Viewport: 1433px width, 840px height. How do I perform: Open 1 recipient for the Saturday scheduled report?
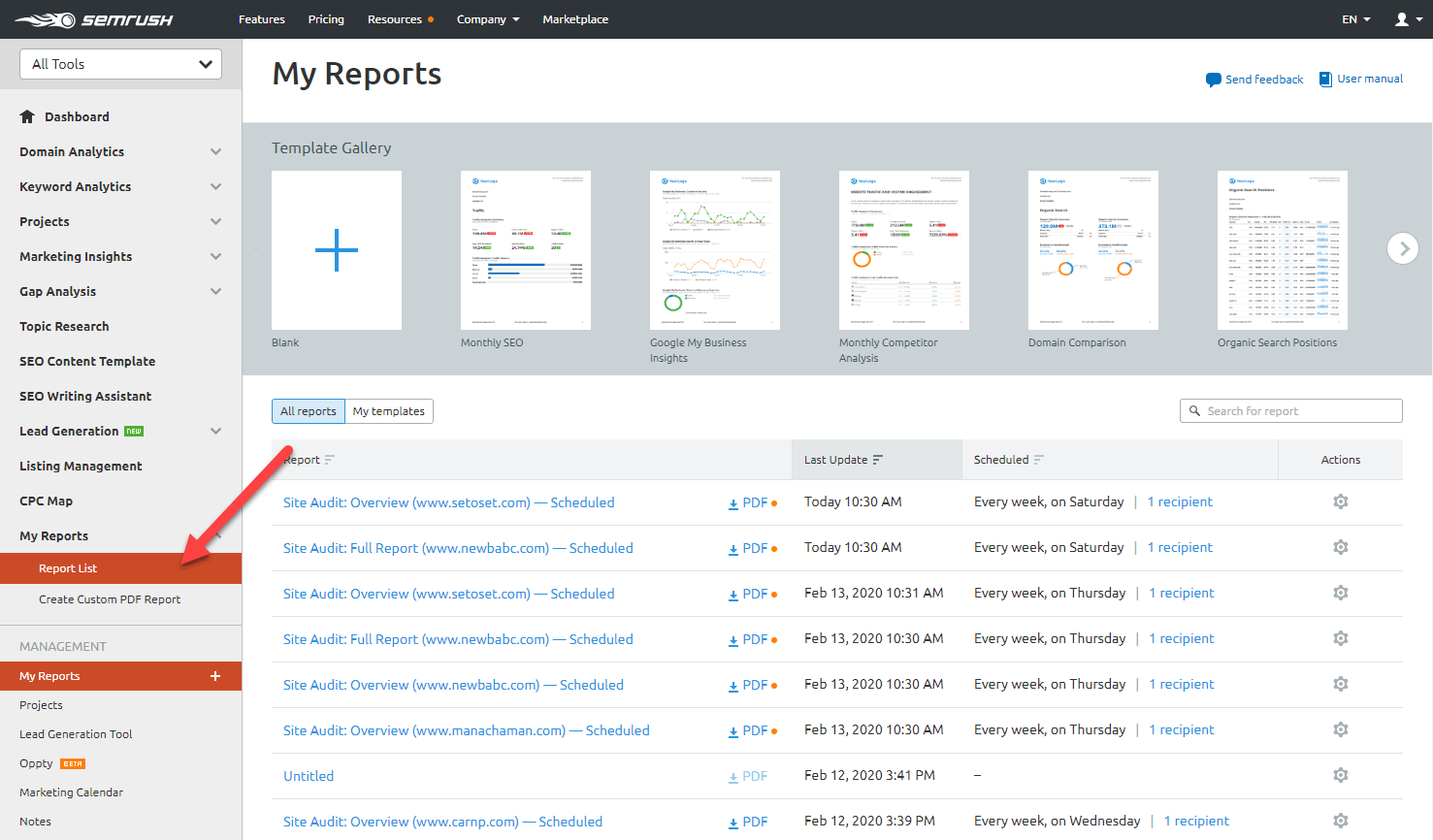tap(1180, 501)
